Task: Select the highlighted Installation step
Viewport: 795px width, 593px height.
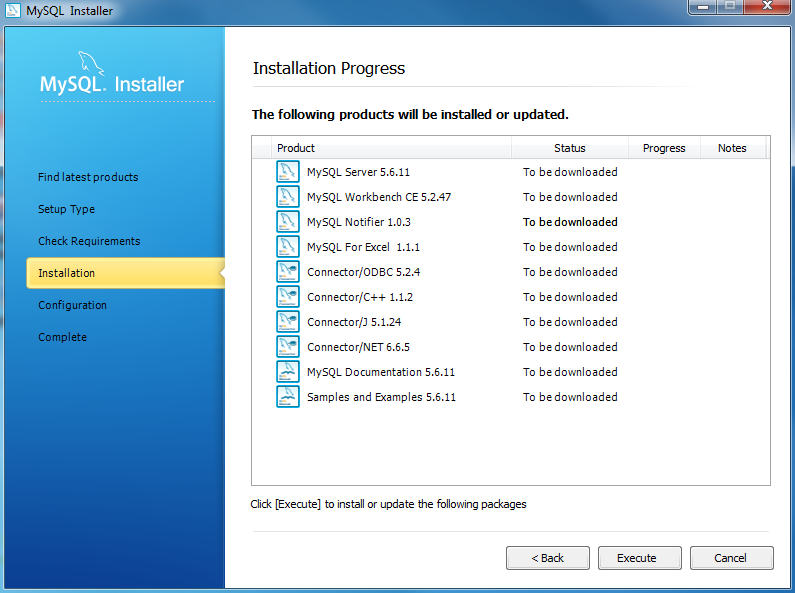Action: pos(126,273)
